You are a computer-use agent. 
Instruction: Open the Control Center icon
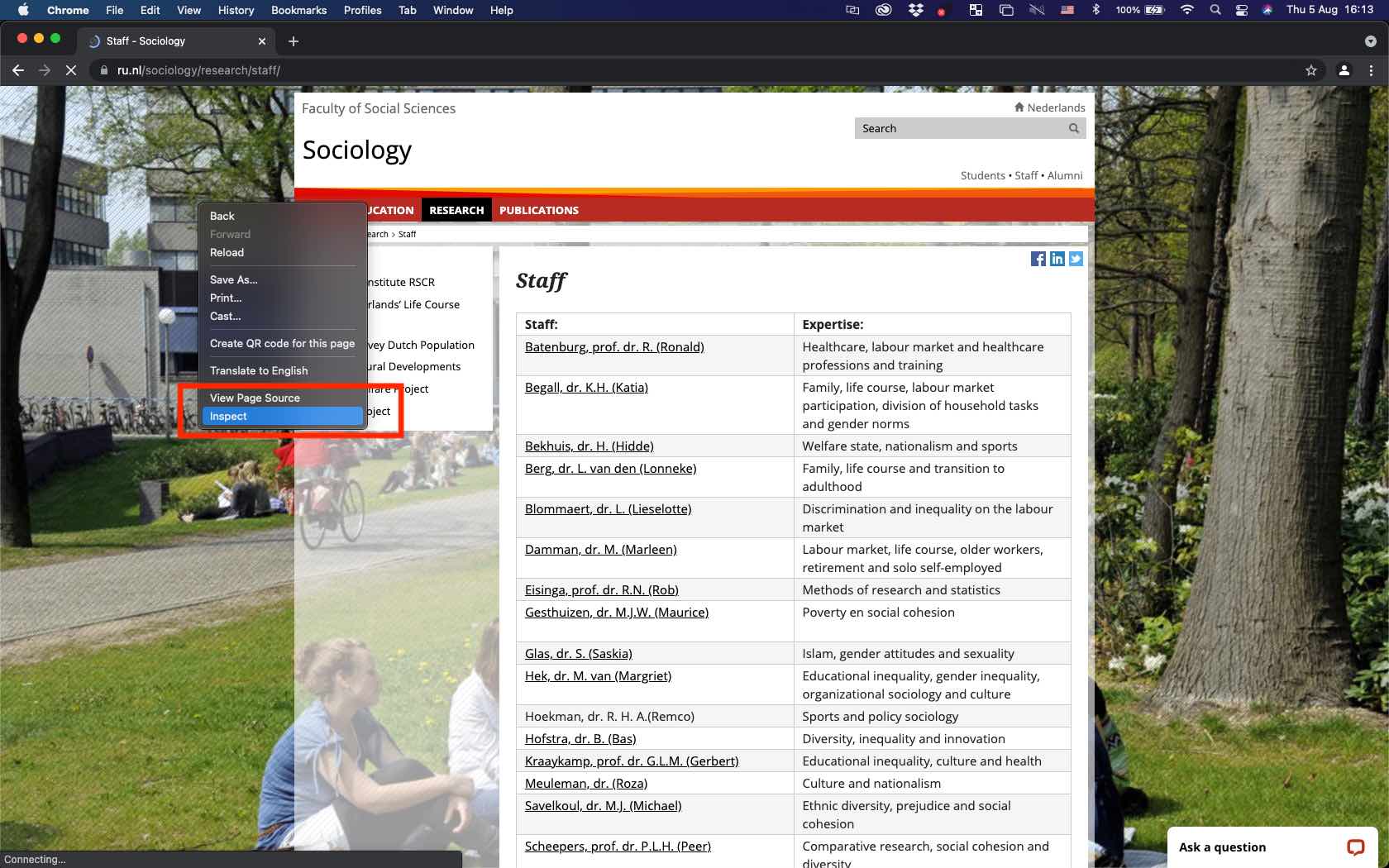click(x=1241, y=10)
